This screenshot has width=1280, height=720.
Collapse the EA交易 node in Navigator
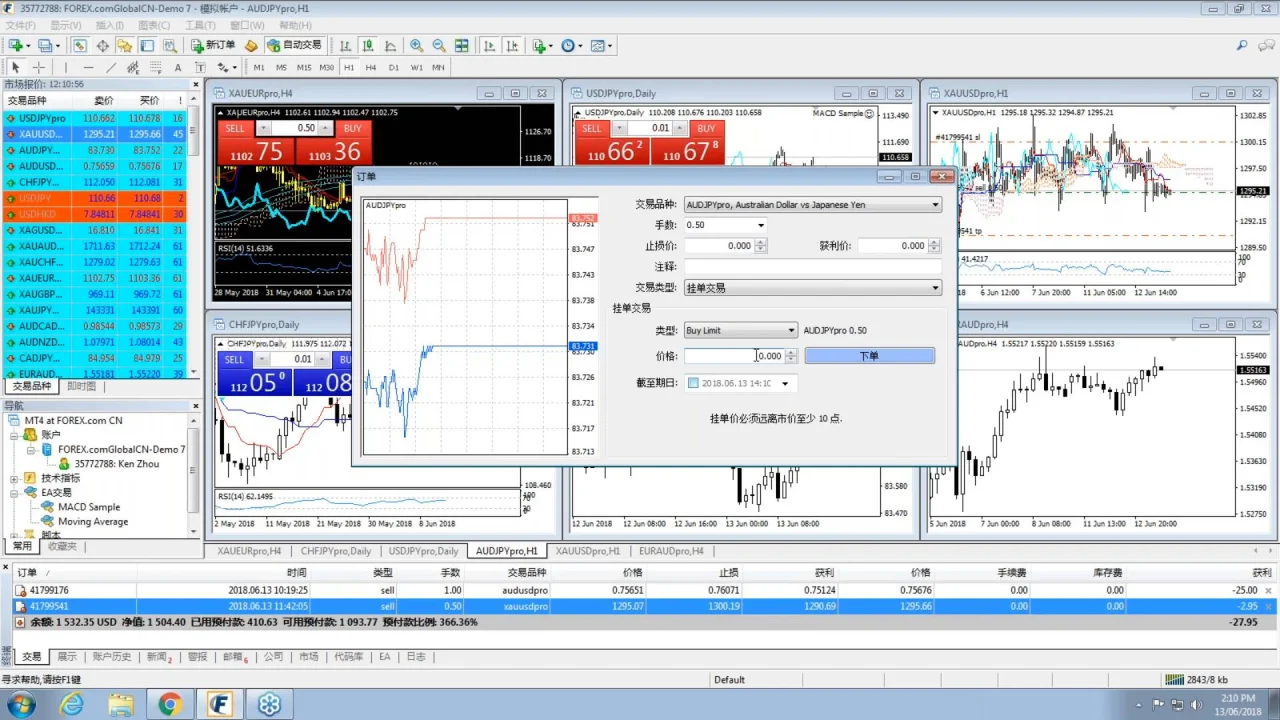[15, 492]
